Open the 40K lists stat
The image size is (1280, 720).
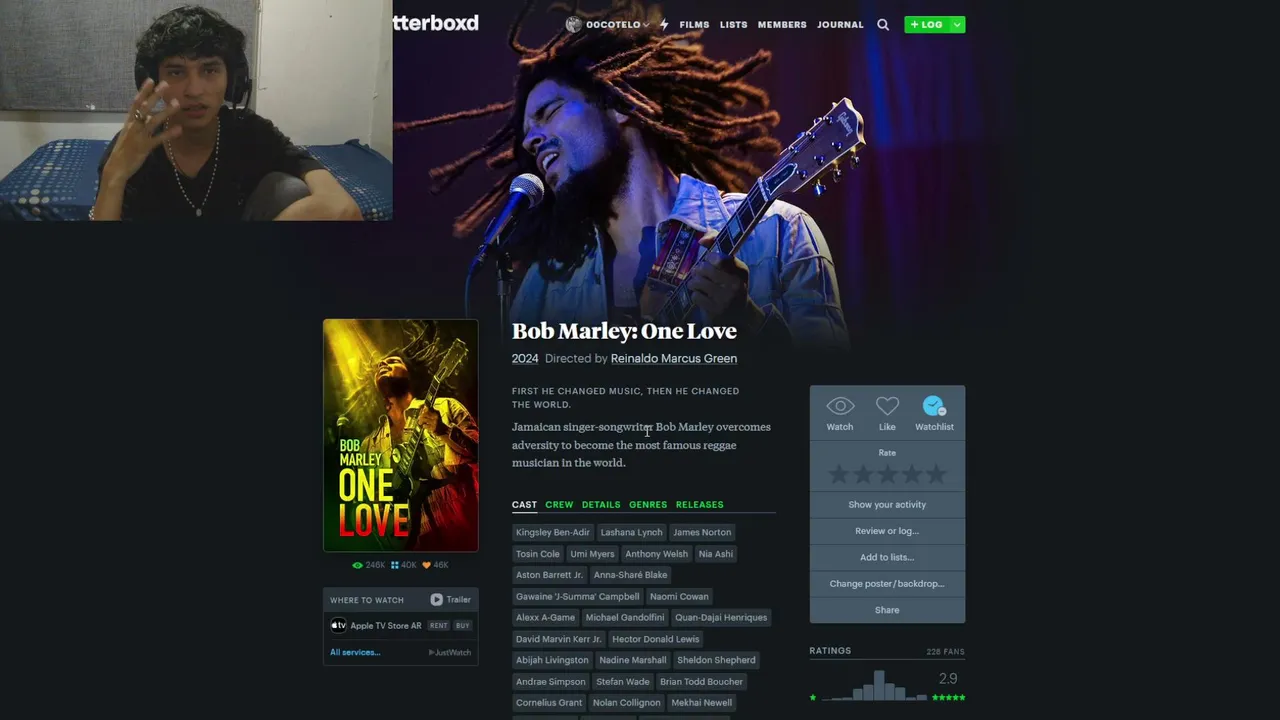coord(404,565)
